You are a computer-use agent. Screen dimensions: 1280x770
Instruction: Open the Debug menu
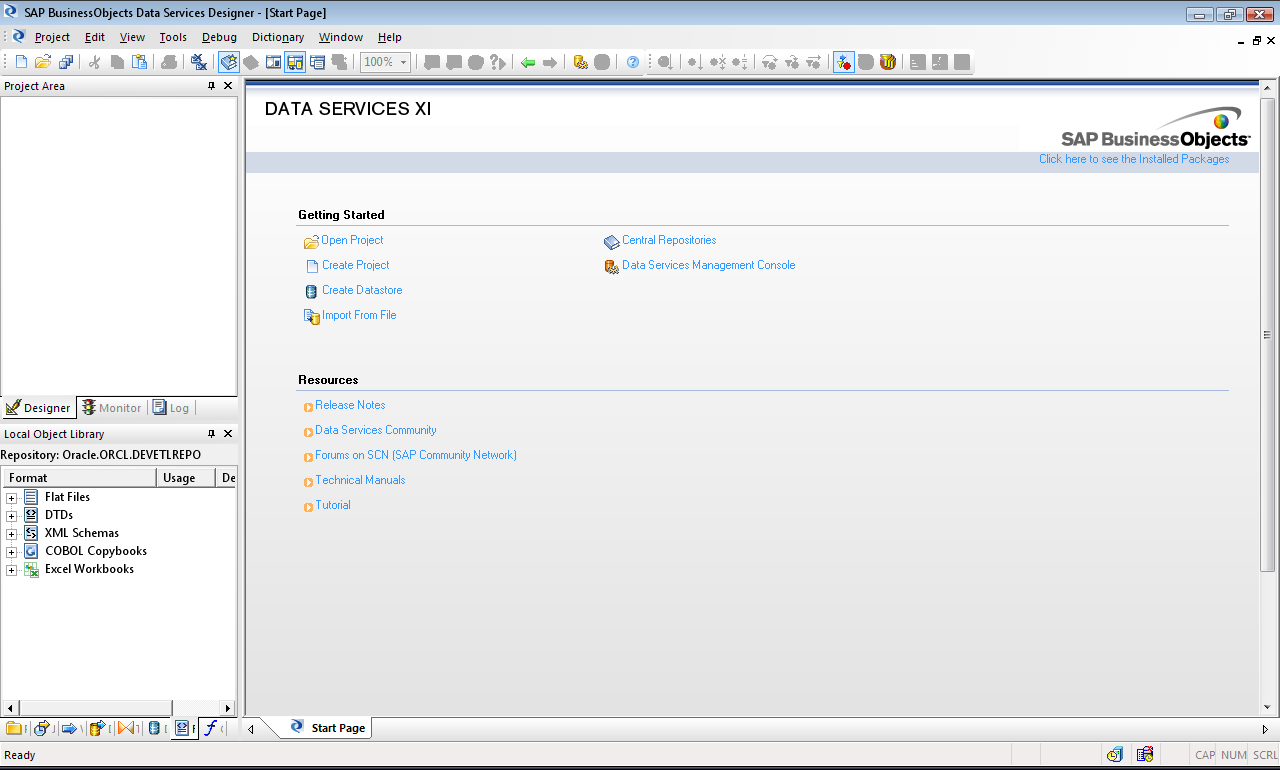[219, 37]
